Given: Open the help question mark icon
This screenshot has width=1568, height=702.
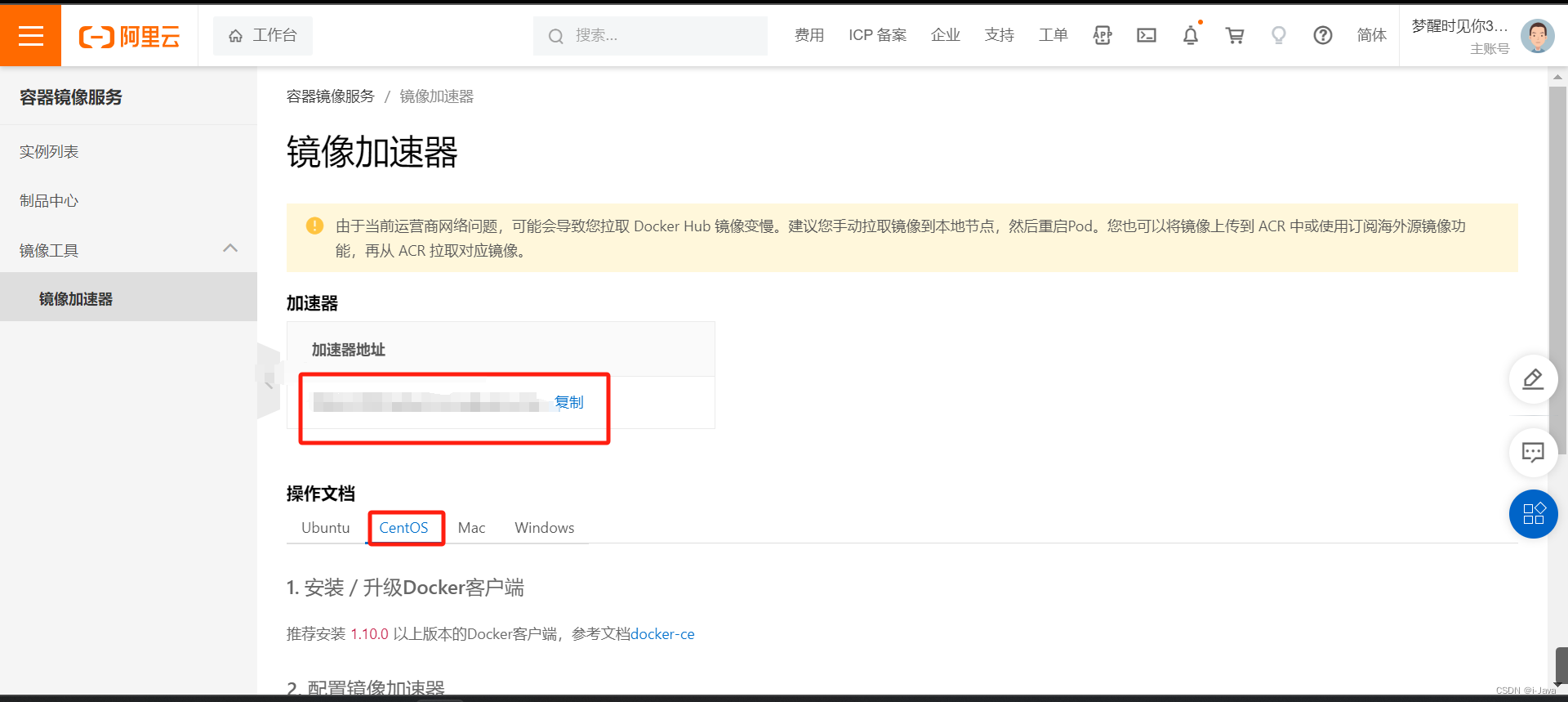Looking at the screenshot, I should click(1323, 35).
